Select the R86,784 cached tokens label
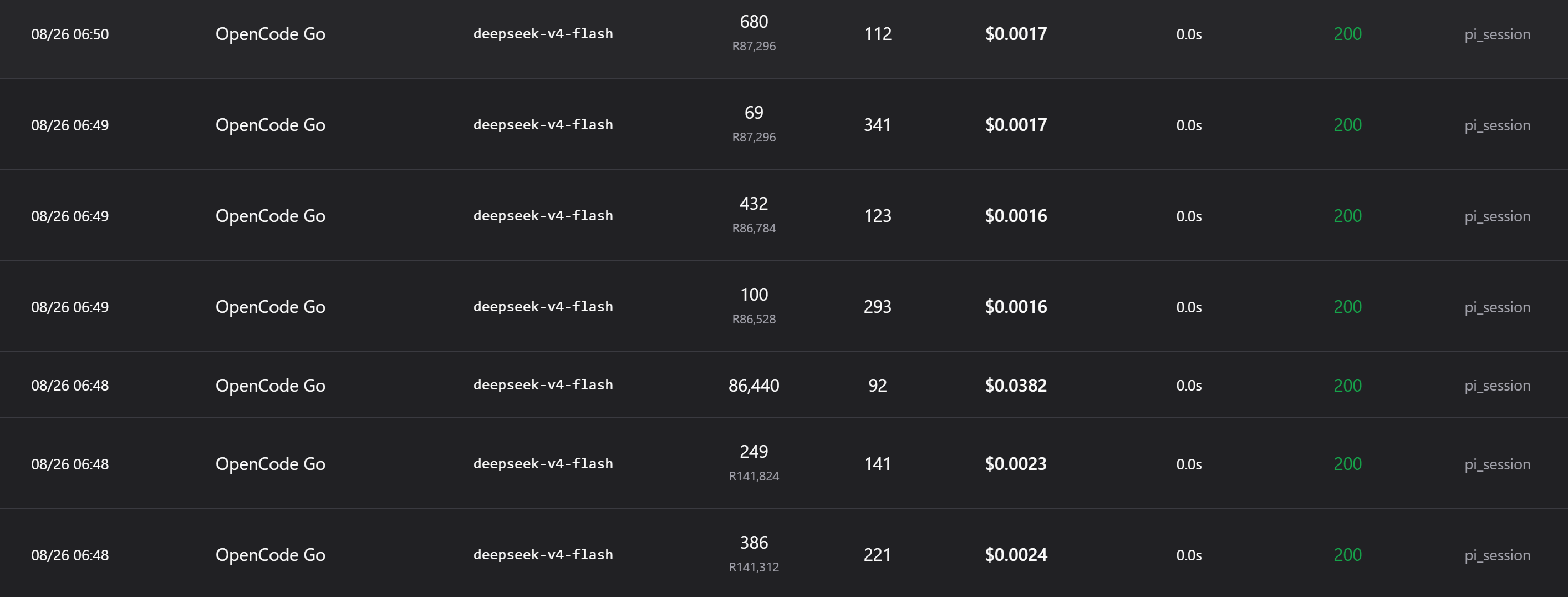This screenshot has height=597, width=1568. coord(754,228)
